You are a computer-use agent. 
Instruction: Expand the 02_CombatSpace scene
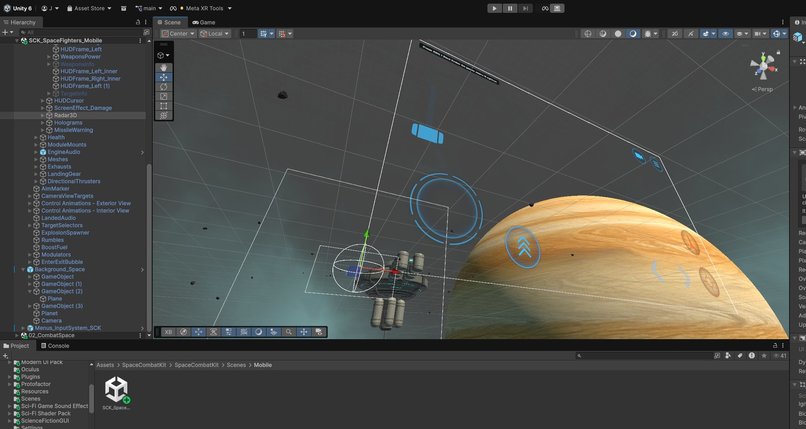point(17,335)
